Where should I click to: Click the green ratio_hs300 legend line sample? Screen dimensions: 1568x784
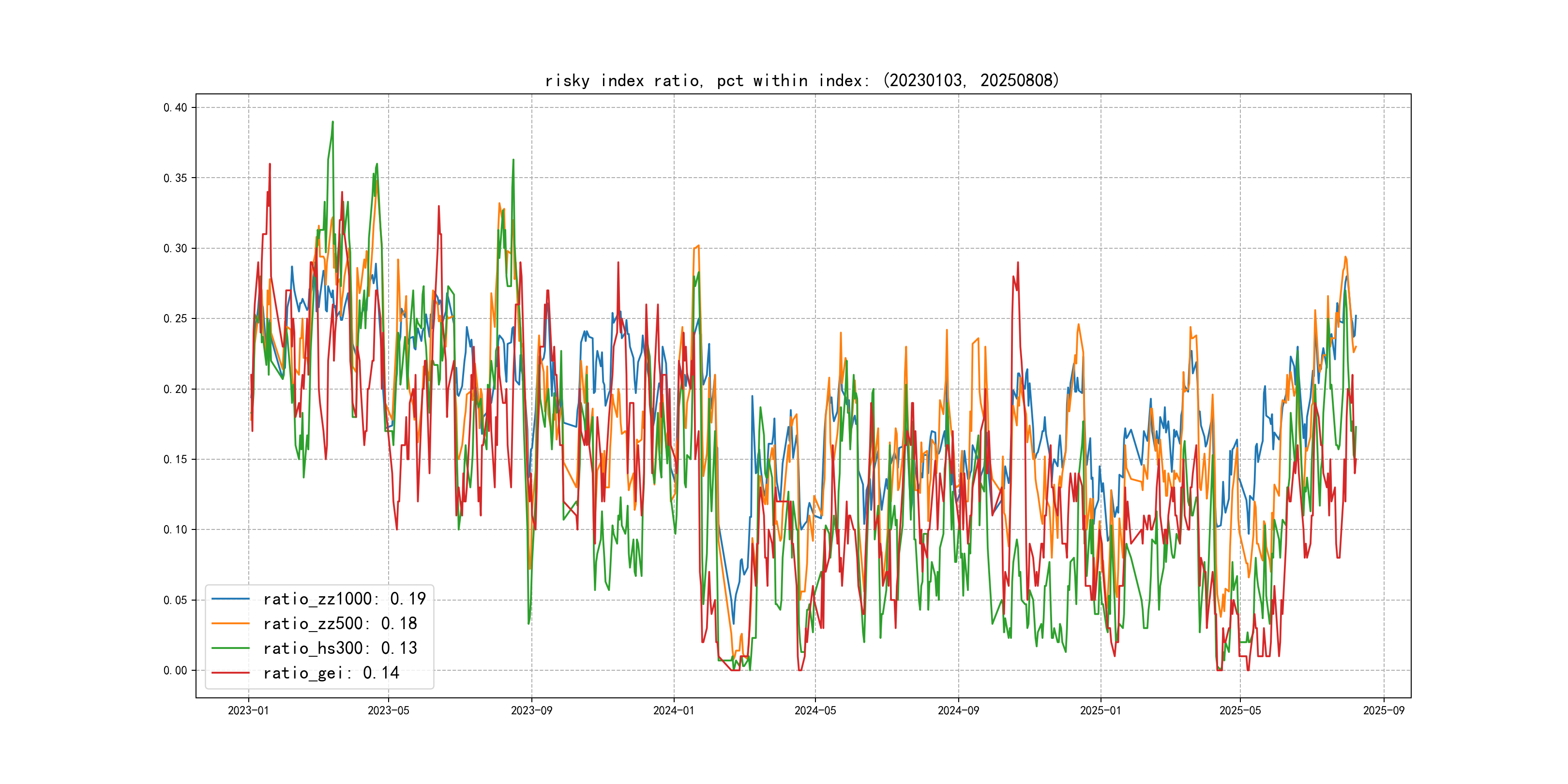point(230,648)
